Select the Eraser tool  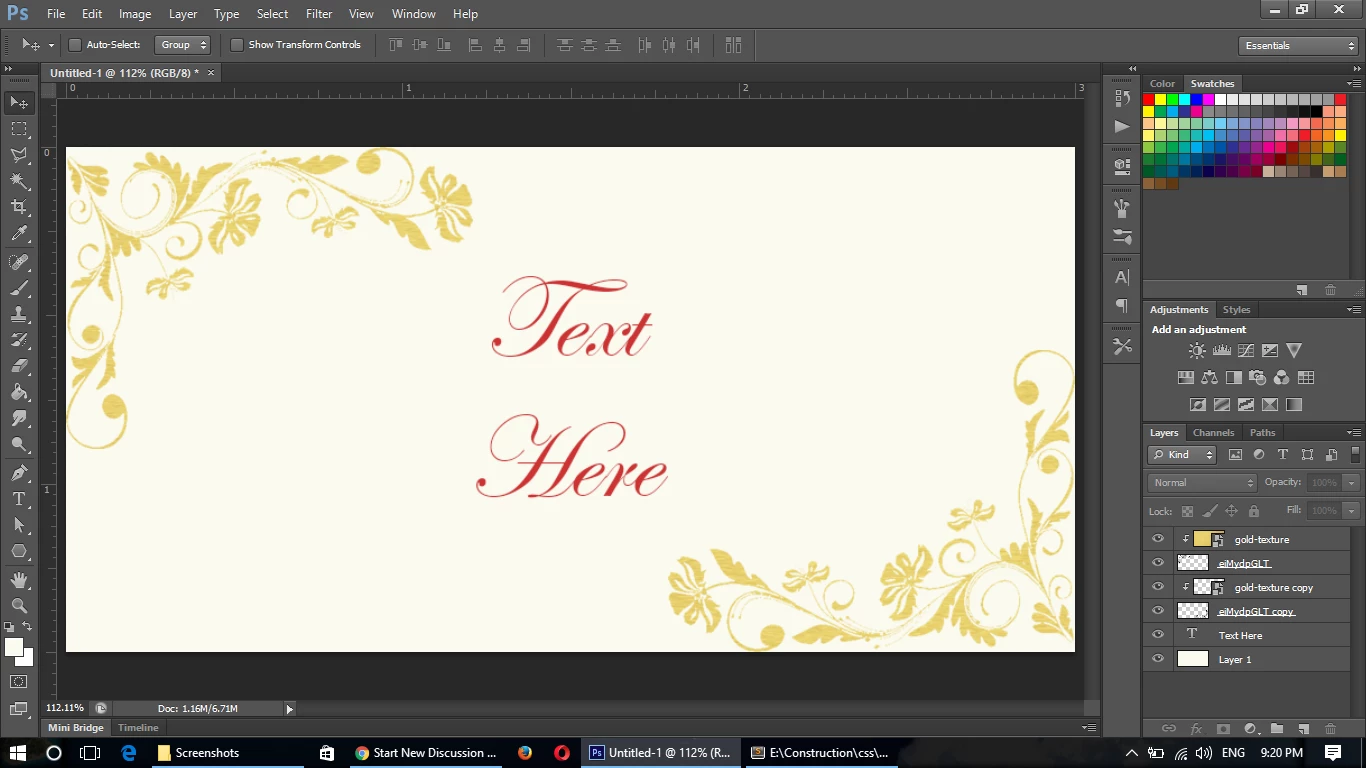tap(19, 366)
